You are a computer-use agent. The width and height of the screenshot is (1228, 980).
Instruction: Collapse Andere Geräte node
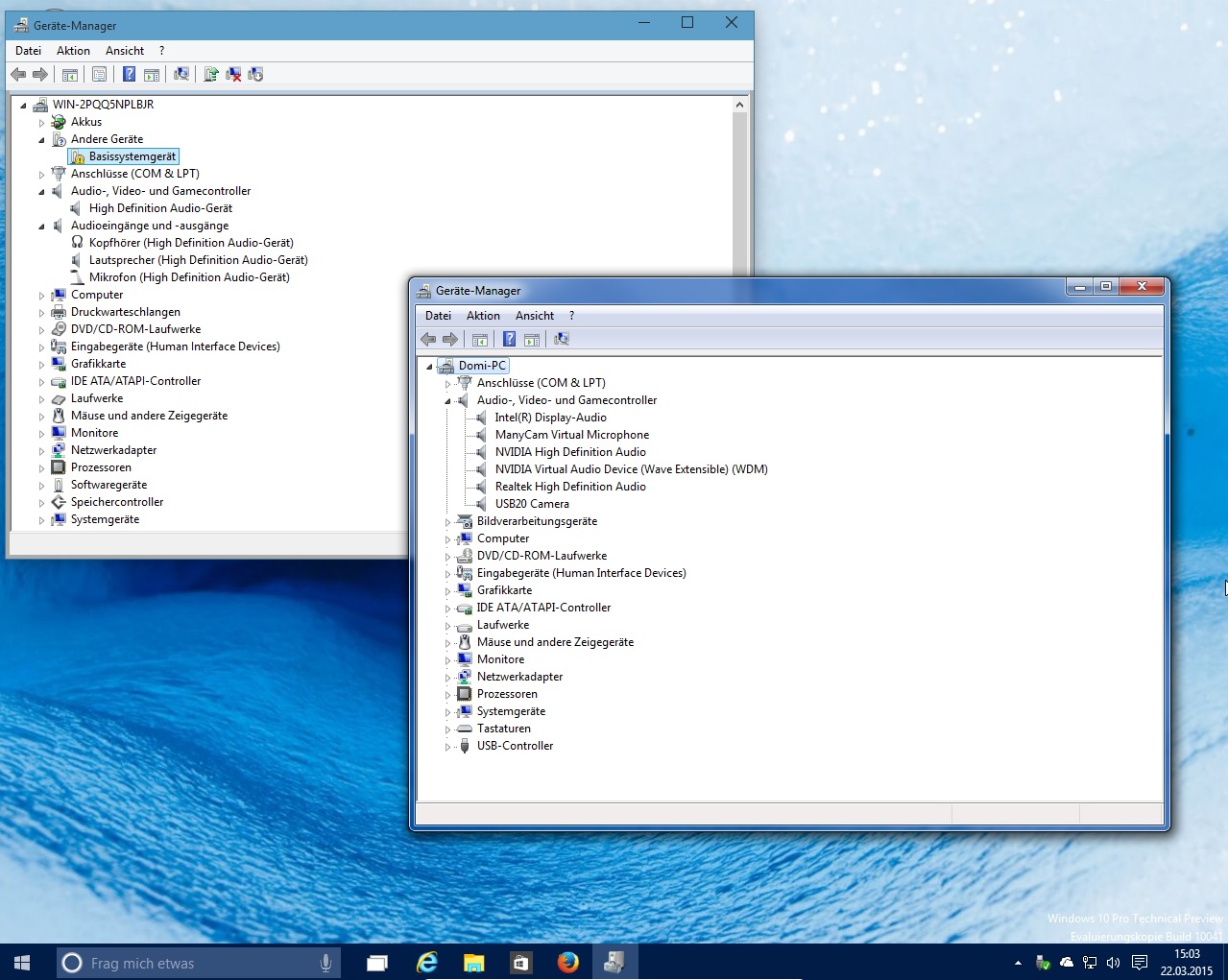(41, 140)
